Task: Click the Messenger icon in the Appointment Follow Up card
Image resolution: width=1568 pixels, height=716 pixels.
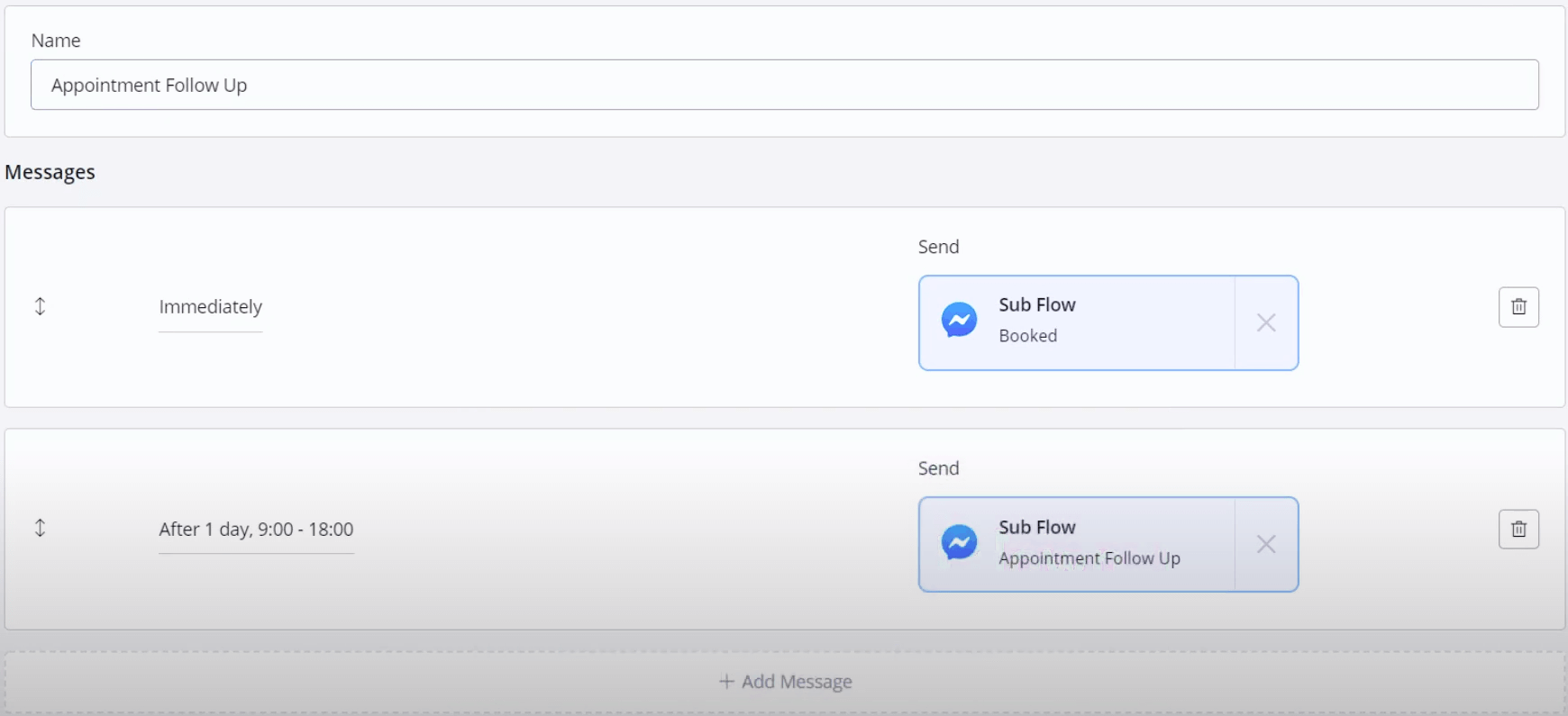Action: tap(959, 542)
